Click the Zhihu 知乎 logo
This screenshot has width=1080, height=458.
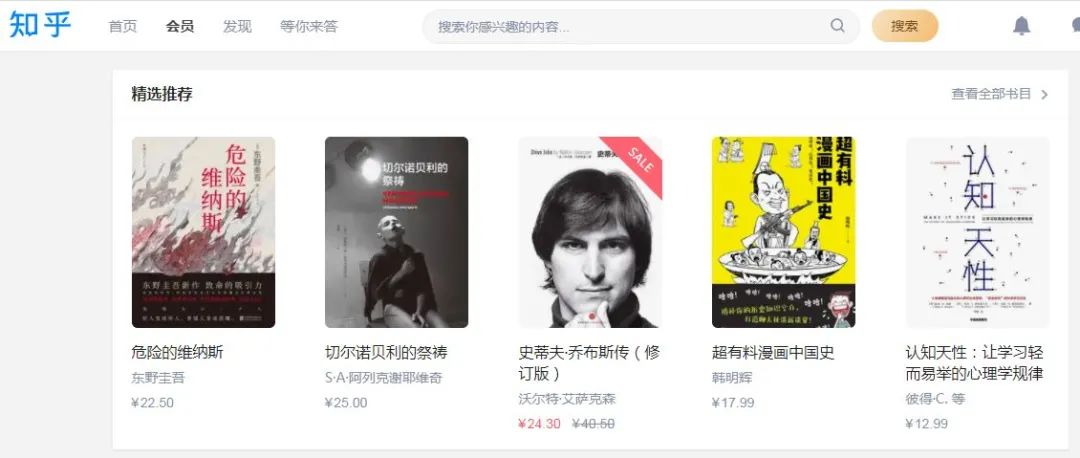pyautogui.click(x=40, y=25)
